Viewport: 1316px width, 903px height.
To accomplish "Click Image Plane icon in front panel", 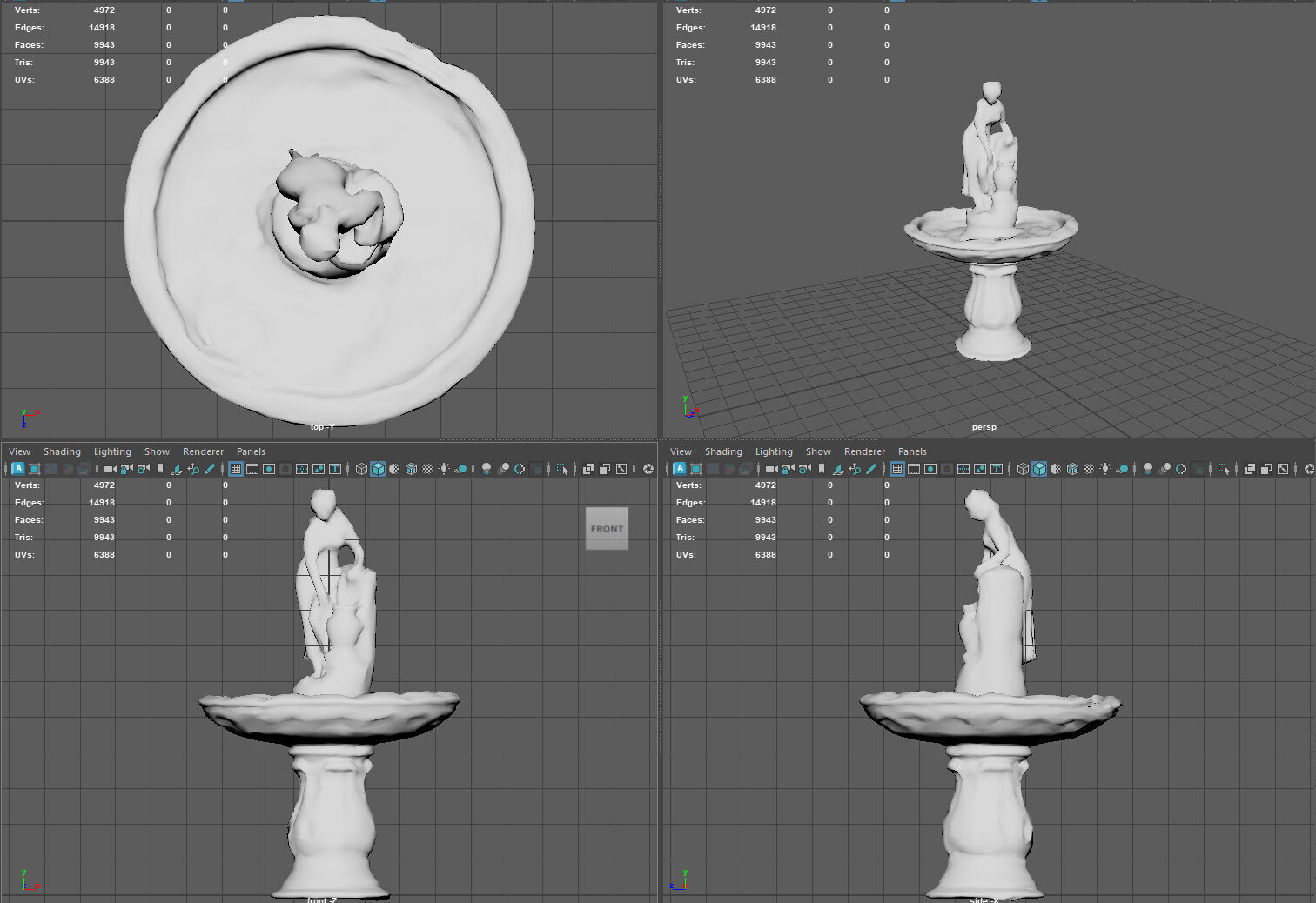I will click(177, 469).
